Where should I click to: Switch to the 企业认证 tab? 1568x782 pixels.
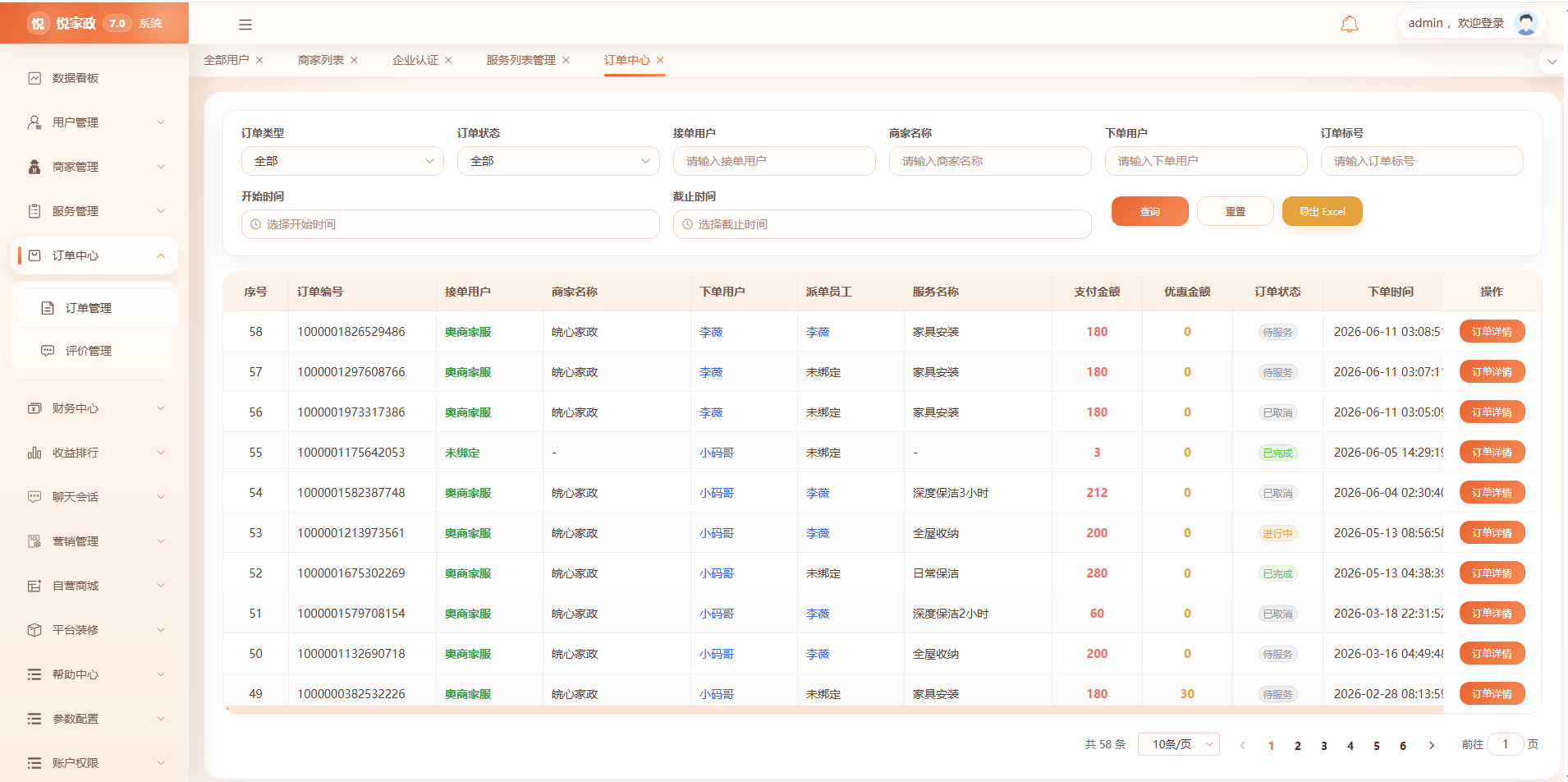(415, 60)
